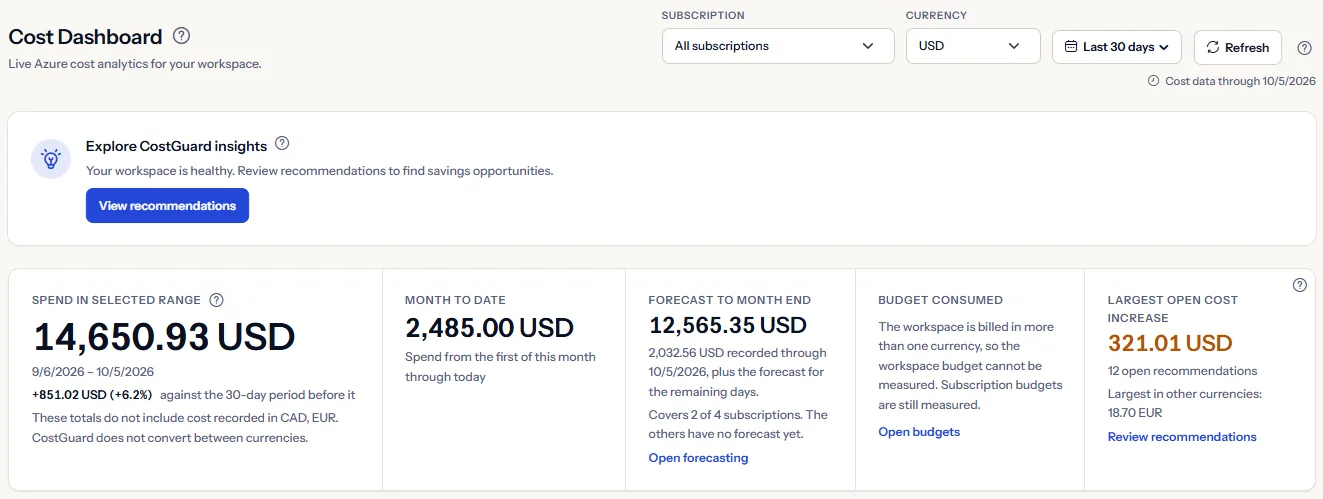Click the help icon in summary cards corner

pos(1300,285)
